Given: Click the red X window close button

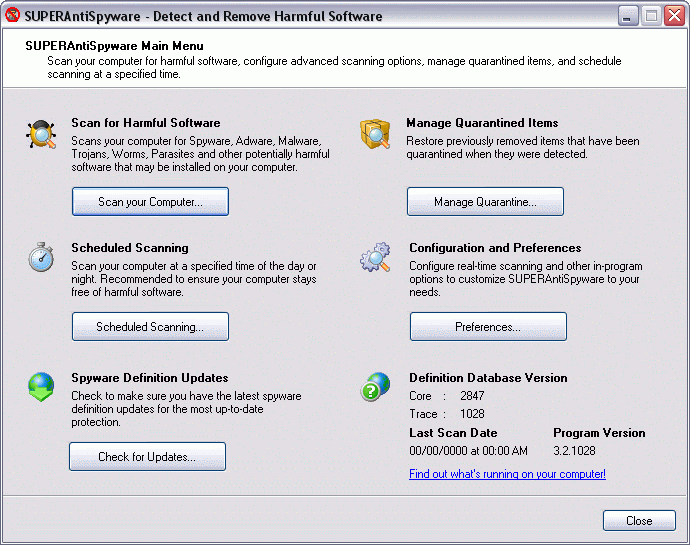Looking at the screenshot, I should pyautogui.click(x=675, y=16).
